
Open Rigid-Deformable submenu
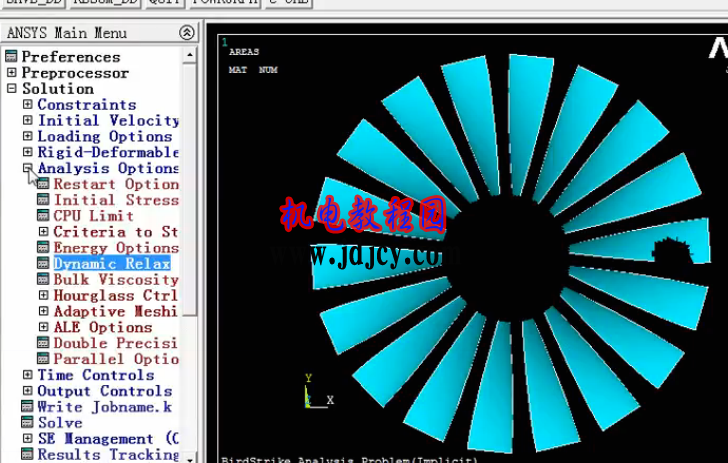tap(108, 152)
